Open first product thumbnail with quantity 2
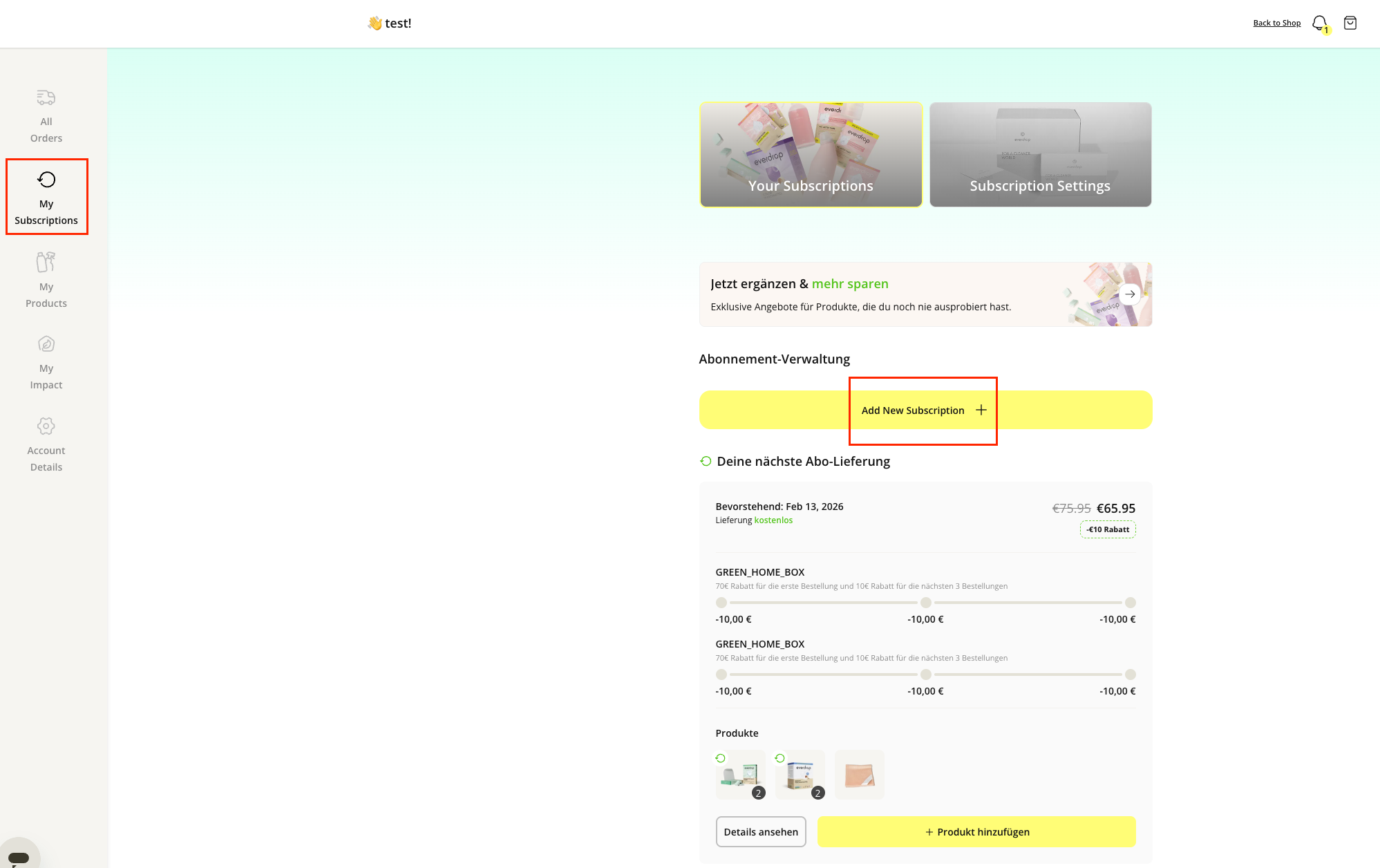1380x868 pixels. click(x=740, y=775)
